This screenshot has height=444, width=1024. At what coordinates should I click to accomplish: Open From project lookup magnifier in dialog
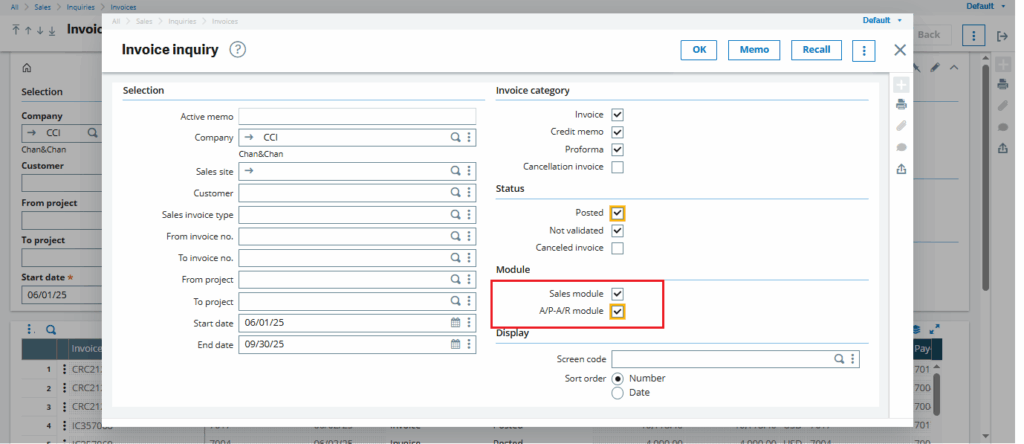pyautogui.click(x=455, y=279)
